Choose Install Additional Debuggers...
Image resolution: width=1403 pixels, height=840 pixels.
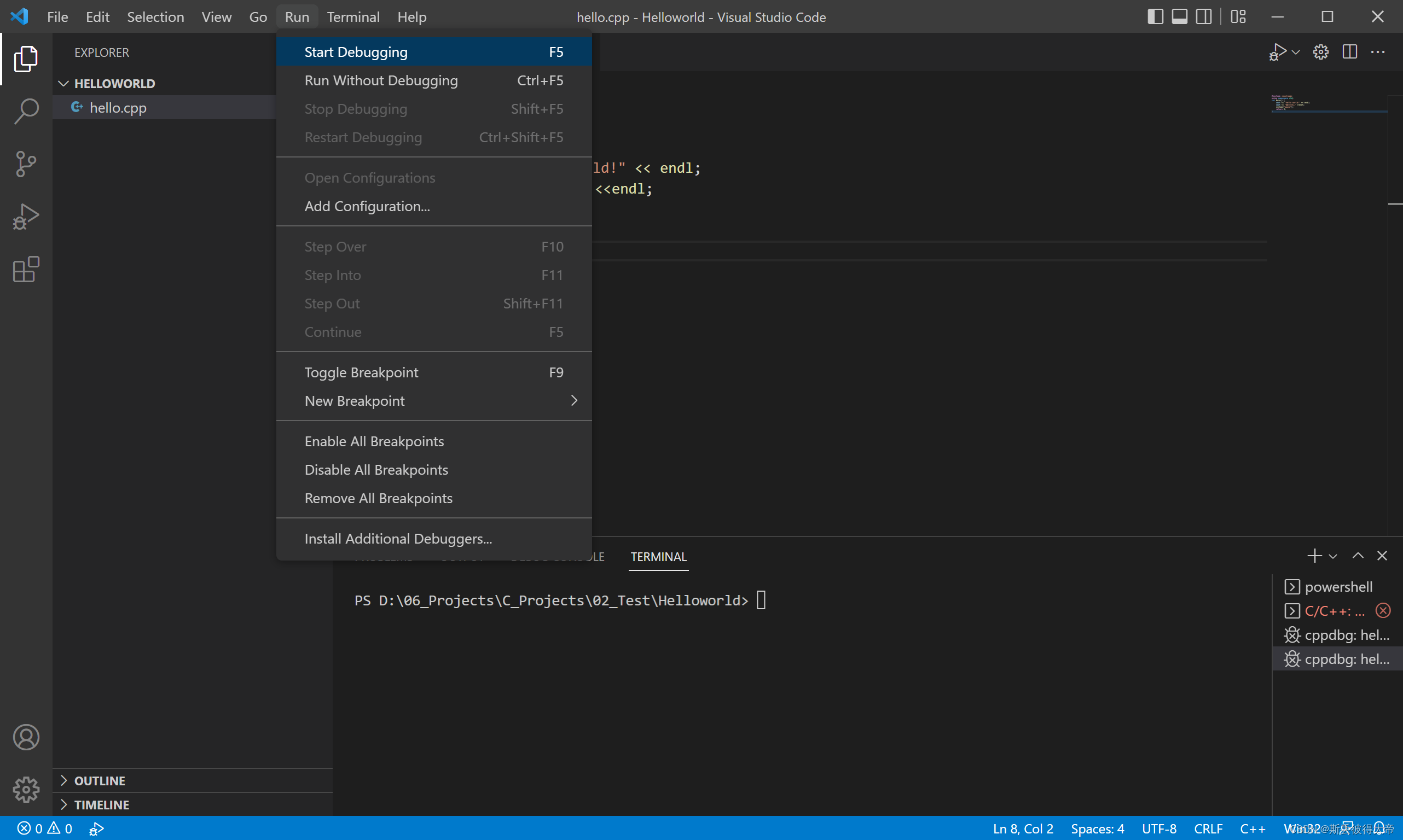[x=434, y=539]
